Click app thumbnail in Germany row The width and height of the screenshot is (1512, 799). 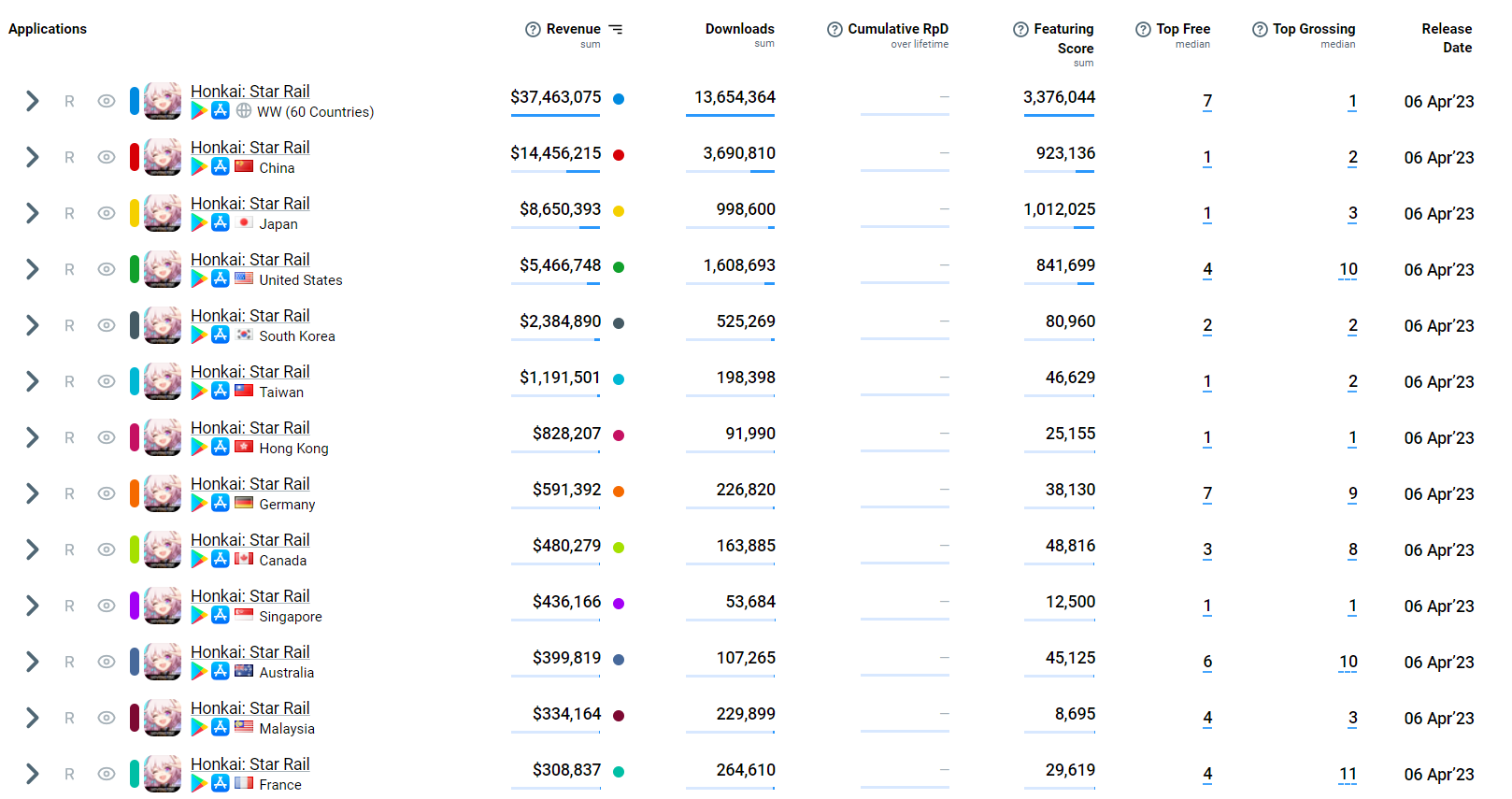[x=163, y=493]
